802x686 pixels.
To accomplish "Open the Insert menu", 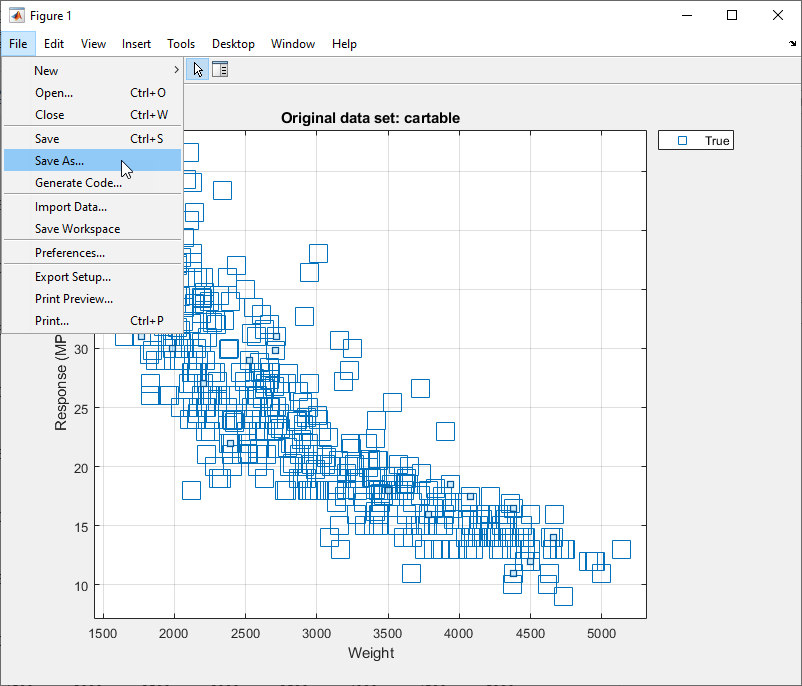I will tap(137, 44).
